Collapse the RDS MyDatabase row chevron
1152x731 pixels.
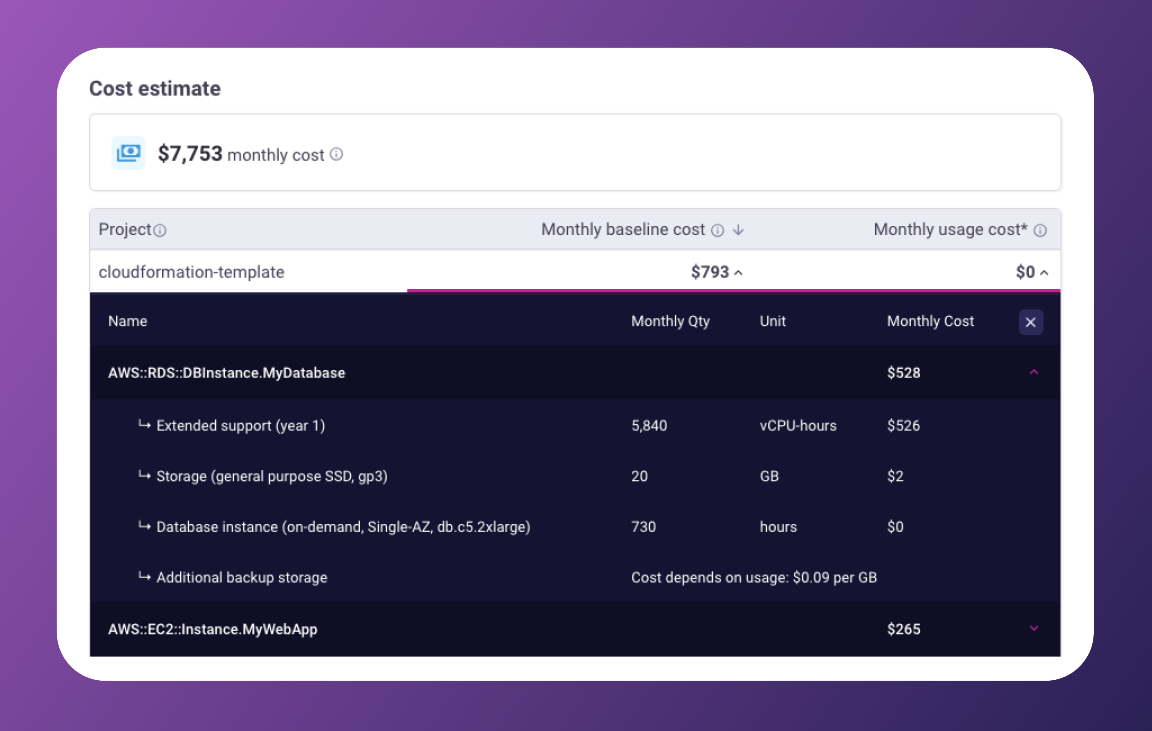coord(1034,372)
